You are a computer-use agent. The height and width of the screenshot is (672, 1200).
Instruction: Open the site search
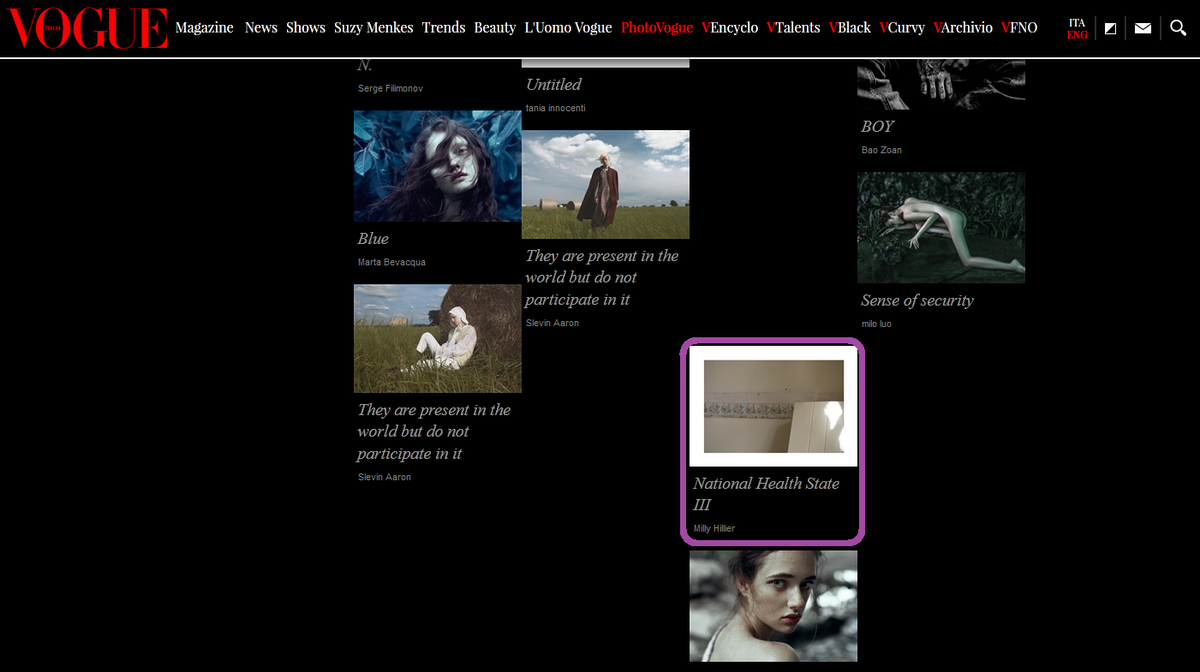point(1178,27)
